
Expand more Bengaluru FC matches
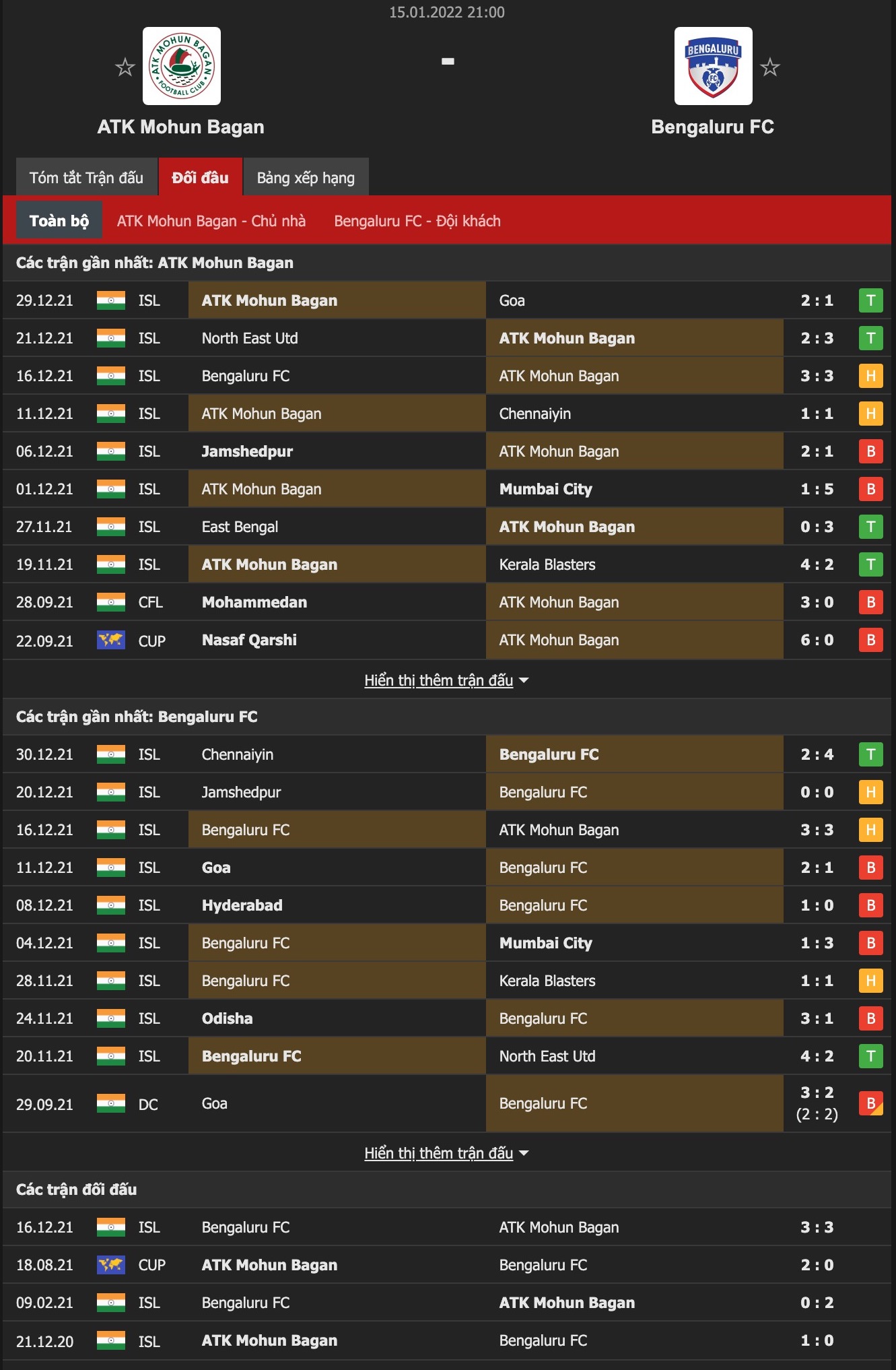pyautogui.click(x=446, y=1153)
